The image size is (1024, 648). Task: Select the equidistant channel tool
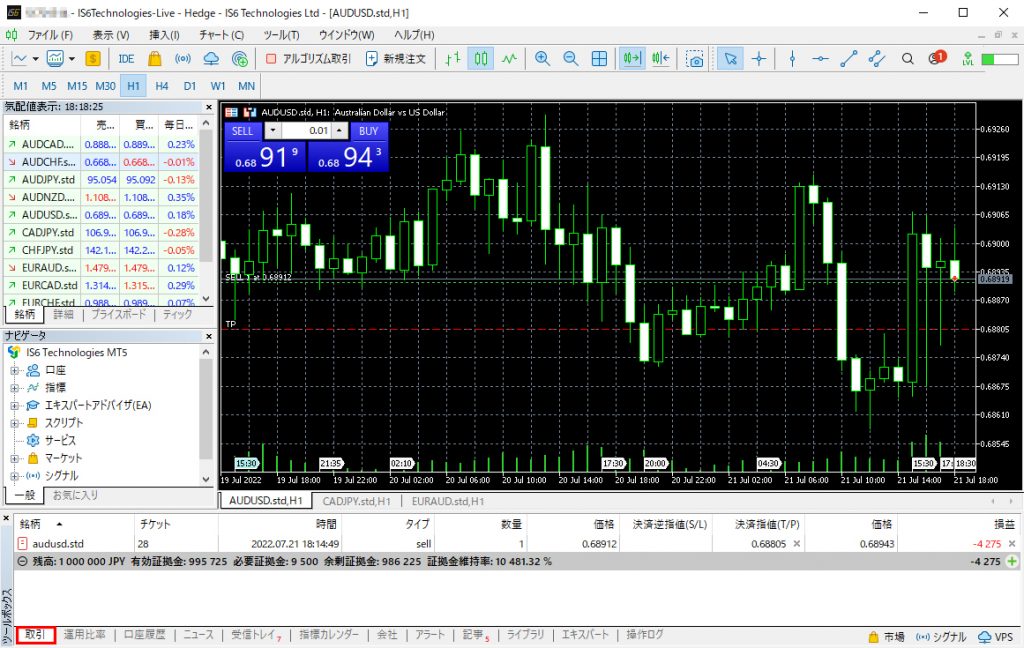click(876, 59)
